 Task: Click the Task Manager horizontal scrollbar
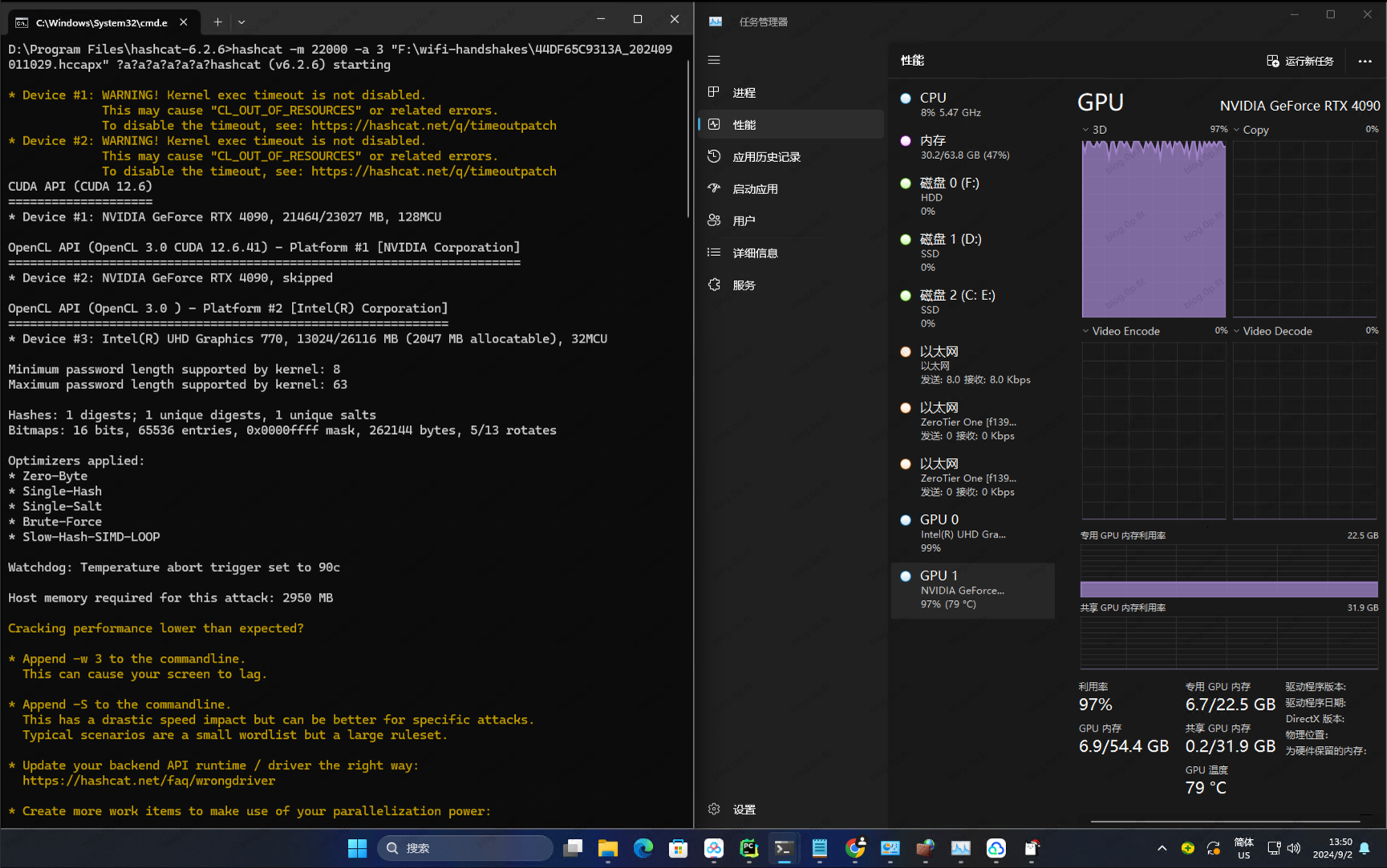click(x=1225, y=821)
